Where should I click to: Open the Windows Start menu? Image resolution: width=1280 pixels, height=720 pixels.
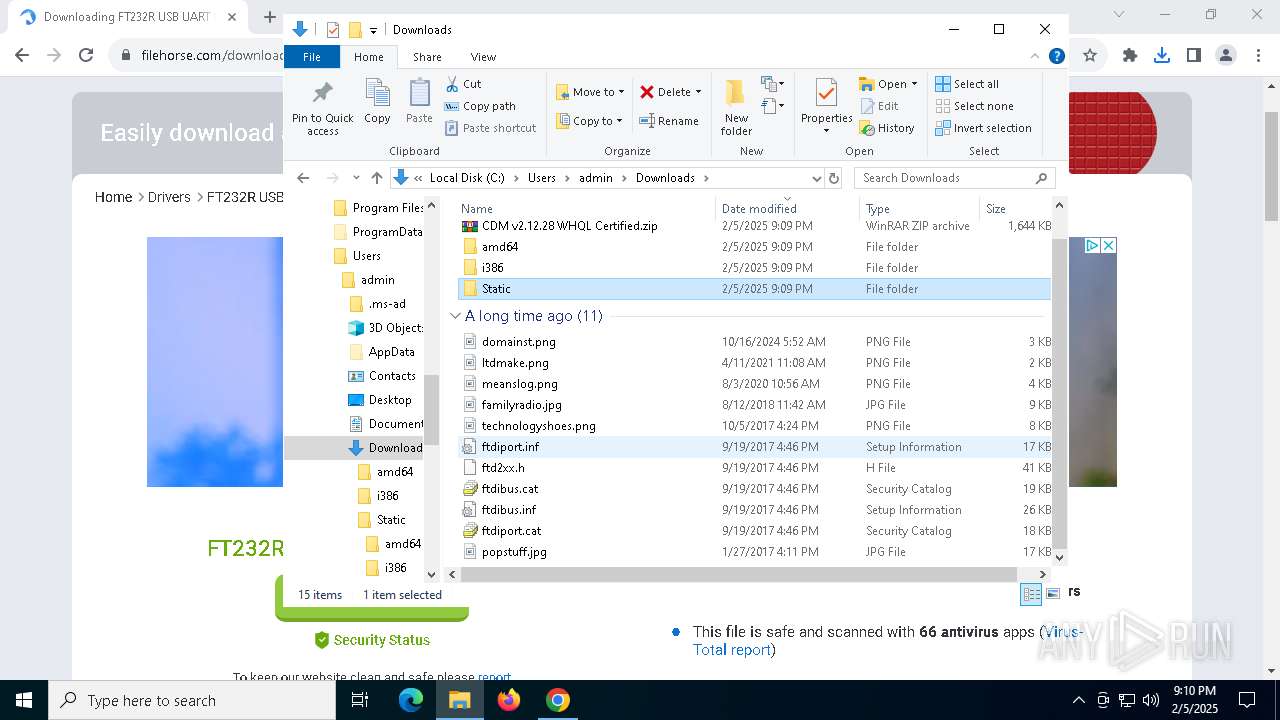pos(24,700)
